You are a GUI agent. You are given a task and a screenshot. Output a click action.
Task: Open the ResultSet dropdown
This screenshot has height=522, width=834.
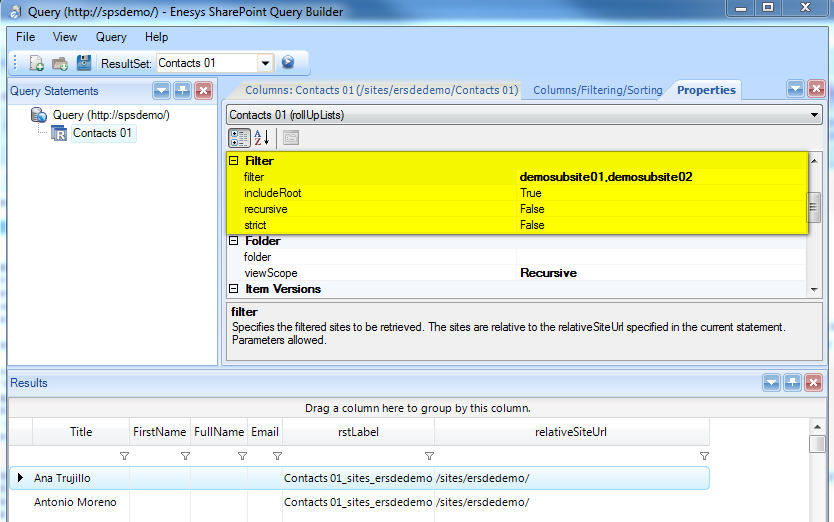click(265, 63)
